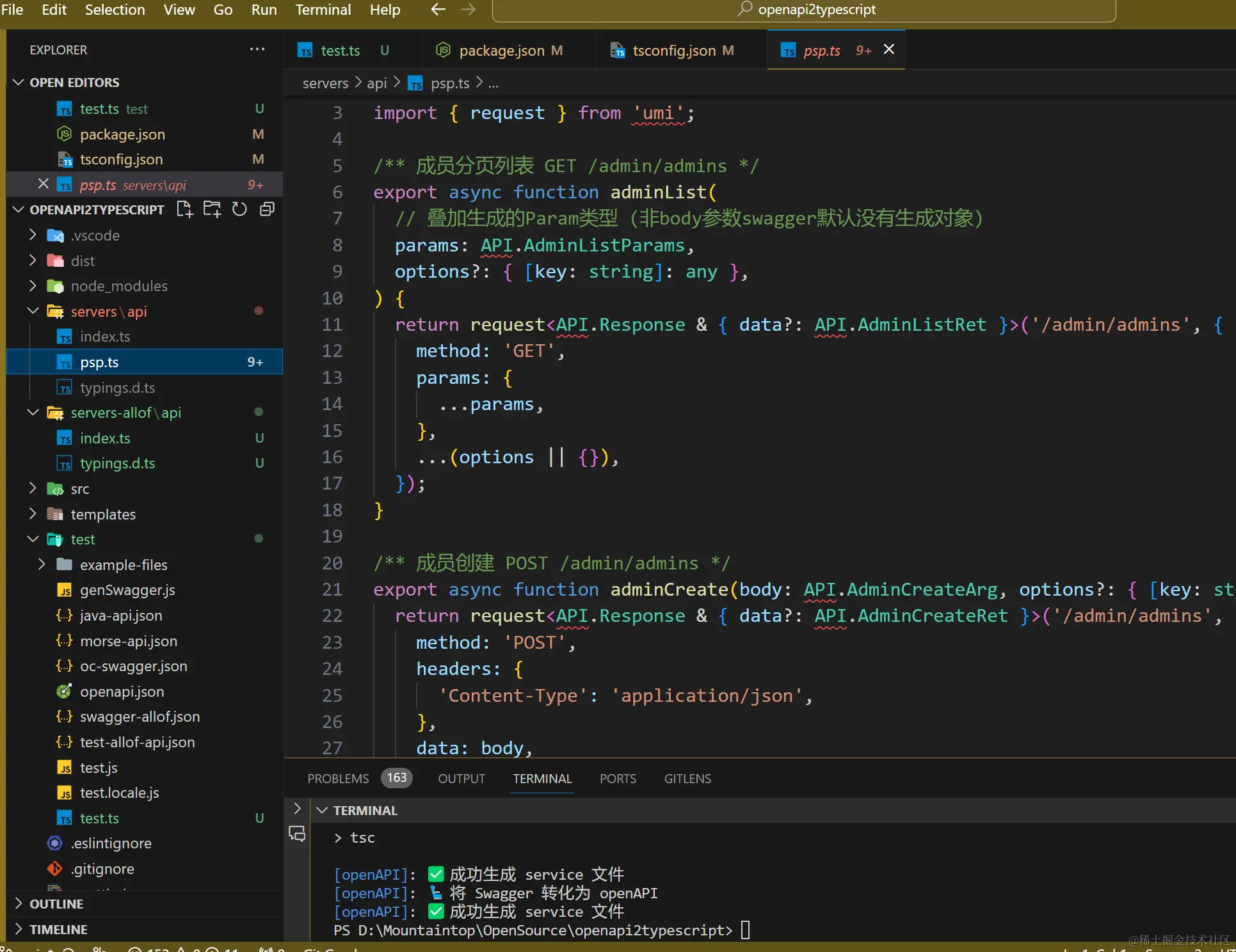Expand the Timeline panel
Screen dimensions: 1236x952
[x=19, y=929]
